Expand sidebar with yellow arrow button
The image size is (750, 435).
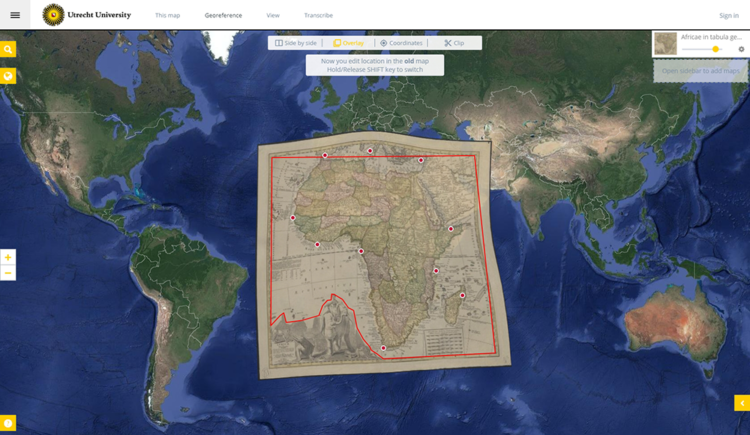pyautogui.click(x=742, y=403)
